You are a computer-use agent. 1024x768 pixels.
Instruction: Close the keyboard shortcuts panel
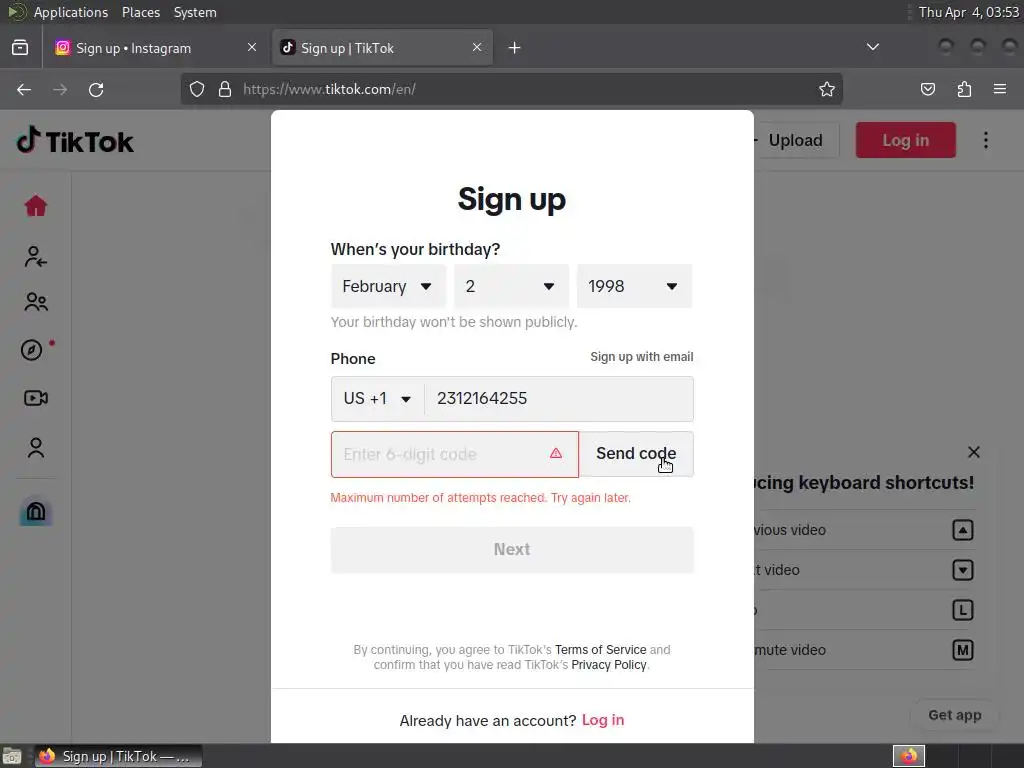[974, 452]
